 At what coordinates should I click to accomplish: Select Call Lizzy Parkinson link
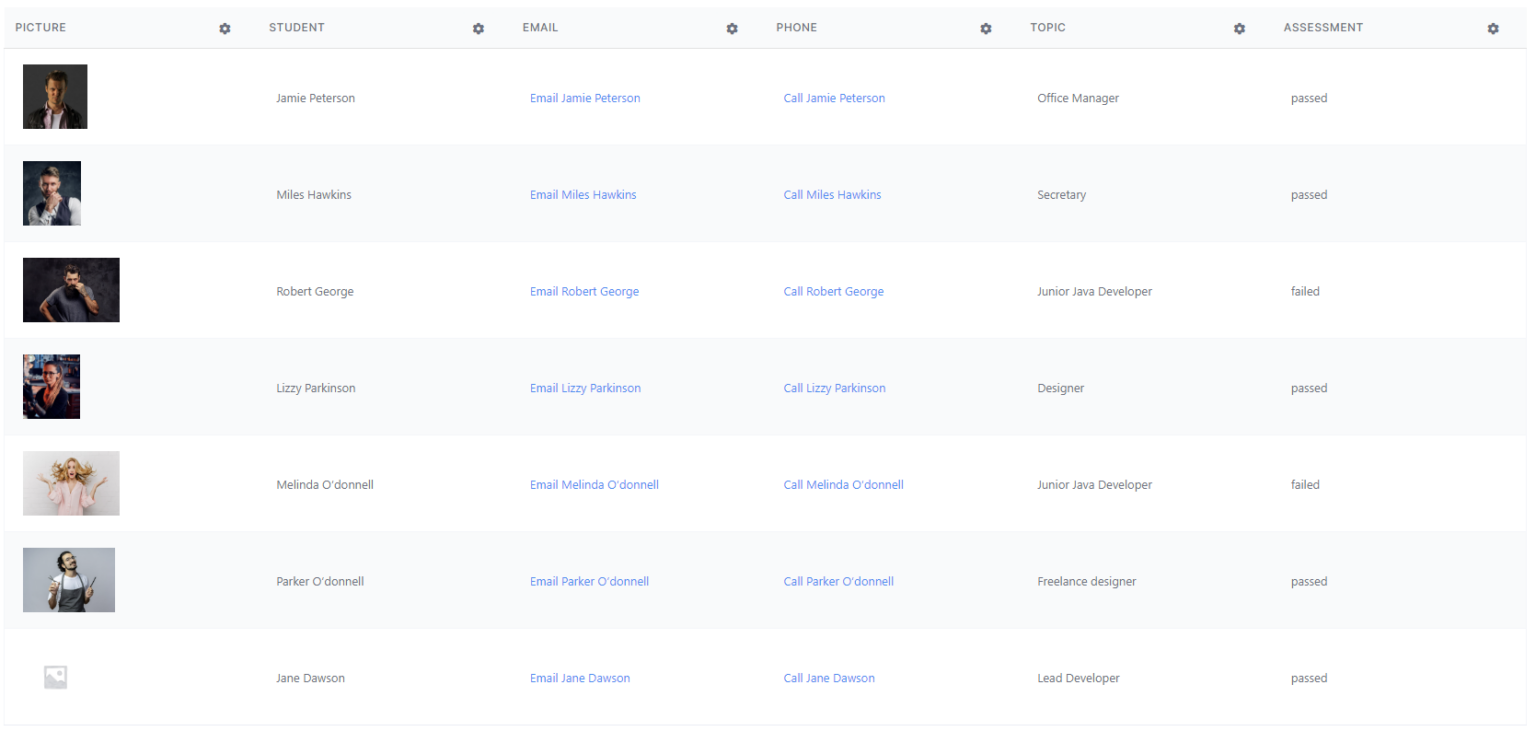pos(834,388)
